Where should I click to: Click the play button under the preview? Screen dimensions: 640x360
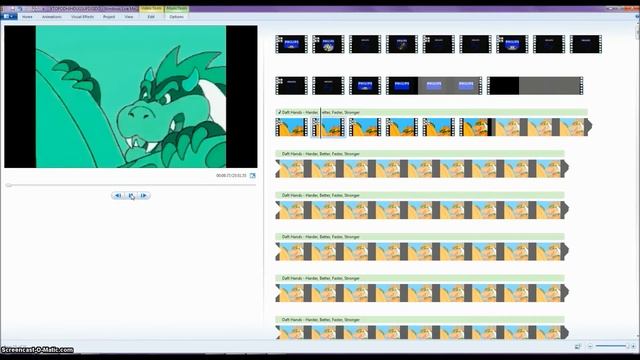(x=131, y=196)
